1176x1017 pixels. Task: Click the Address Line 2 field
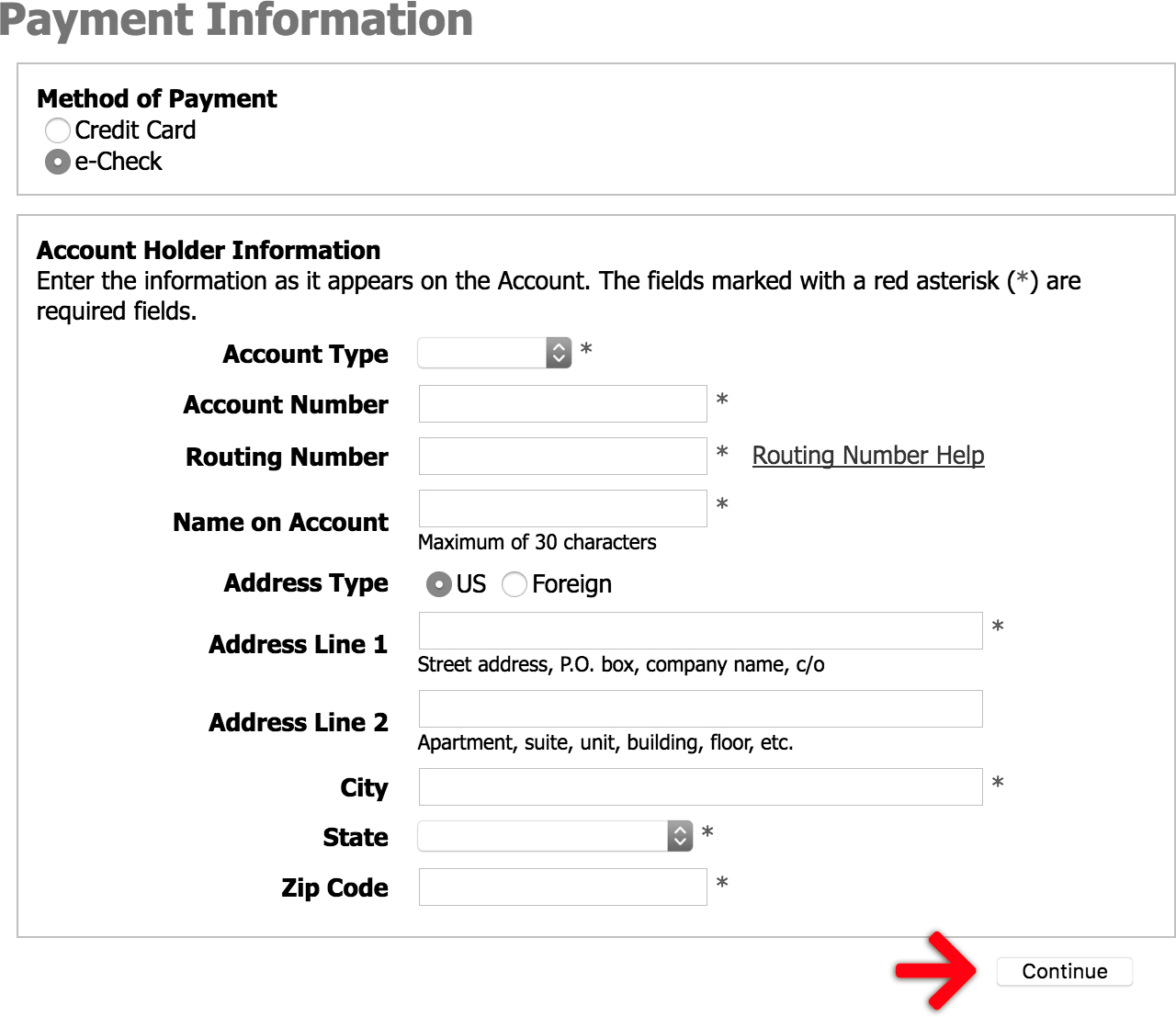701,709
